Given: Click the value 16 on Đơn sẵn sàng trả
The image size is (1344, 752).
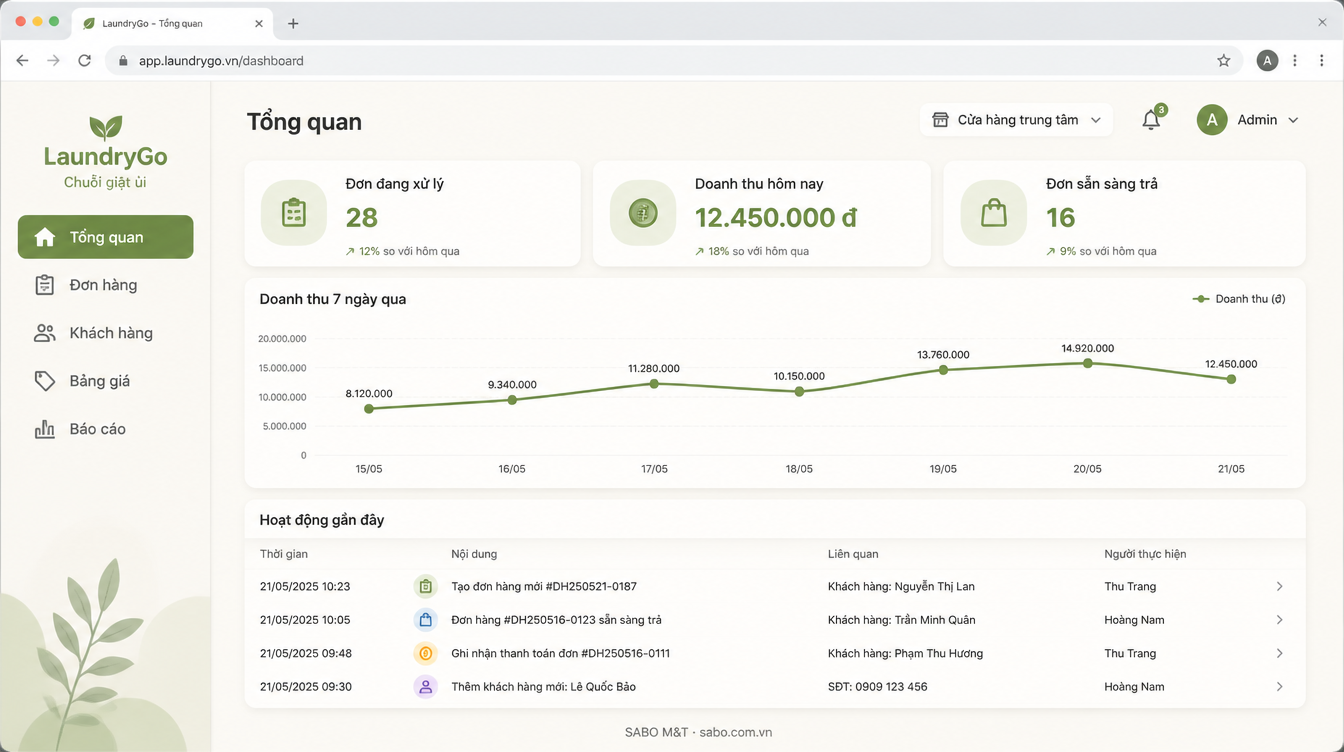Looking at the screenshot, I should [1061, 217].
